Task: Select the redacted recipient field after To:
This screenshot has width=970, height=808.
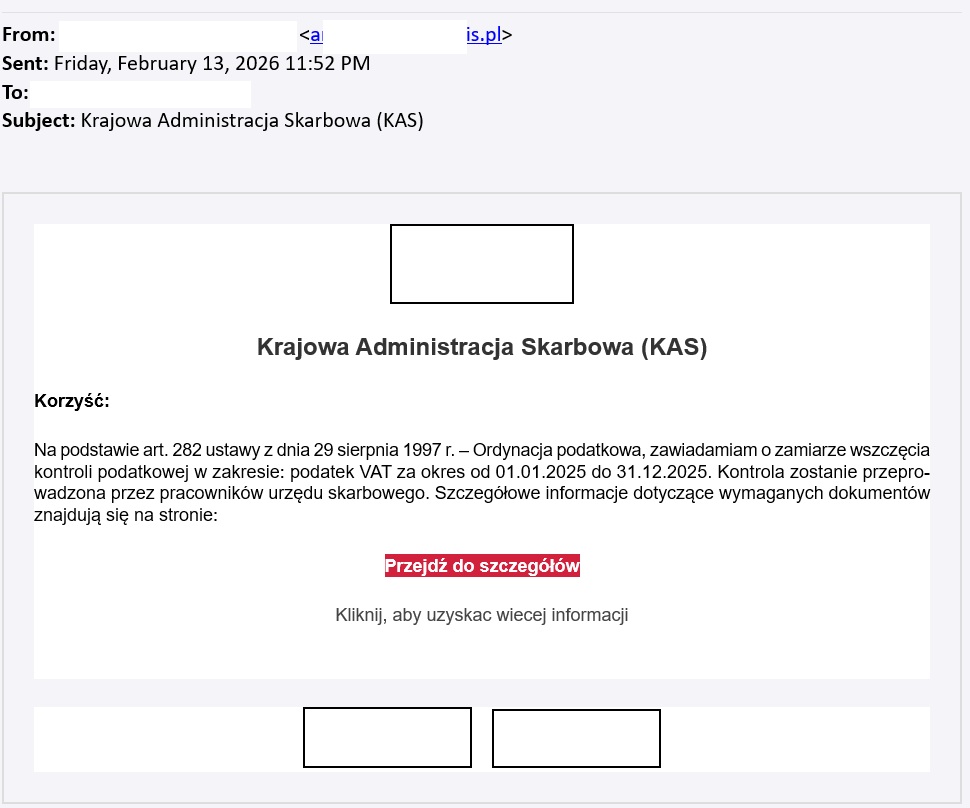Action: 140,94
